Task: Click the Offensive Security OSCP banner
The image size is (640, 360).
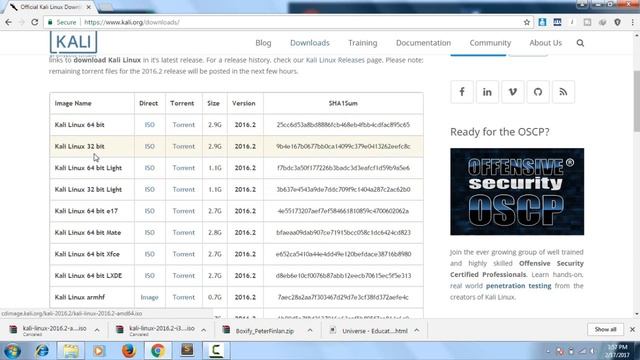Action: click(x=517, y=191)
